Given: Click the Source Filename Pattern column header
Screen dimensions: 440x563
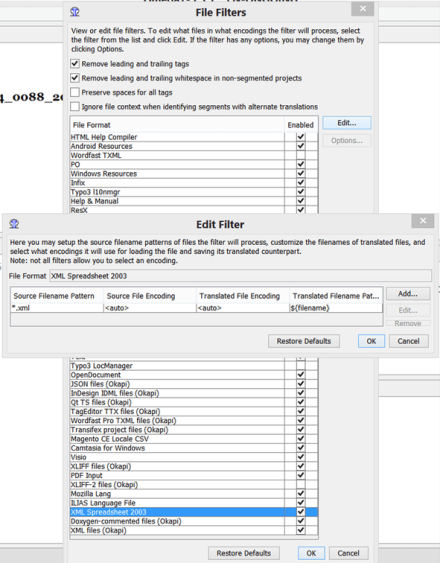Looking at the screenshot, I should coord(57,296).
